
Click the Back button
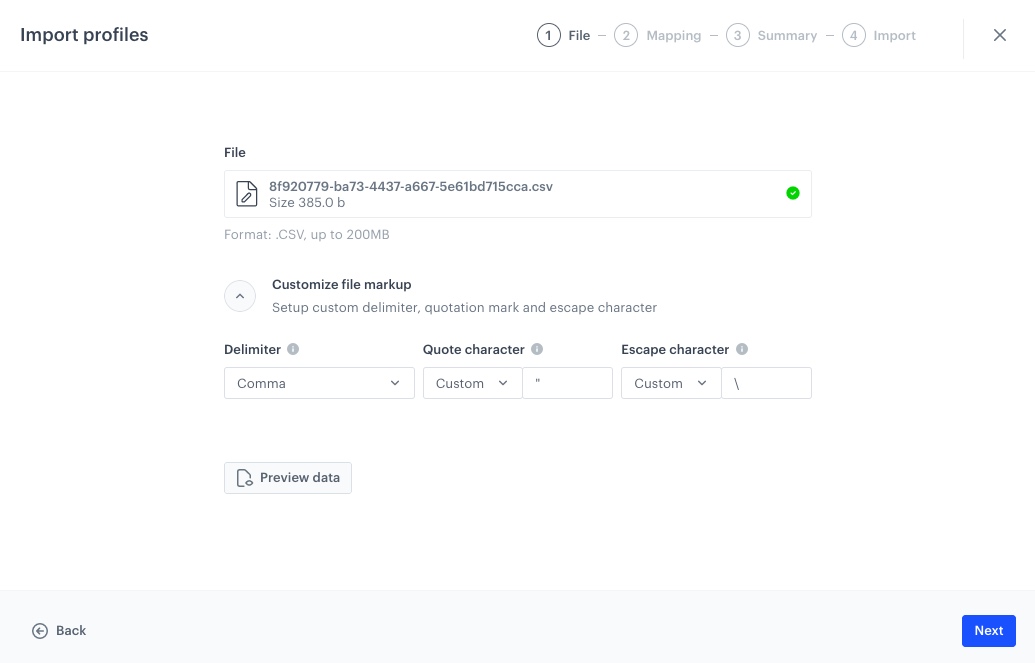[58, 630]
